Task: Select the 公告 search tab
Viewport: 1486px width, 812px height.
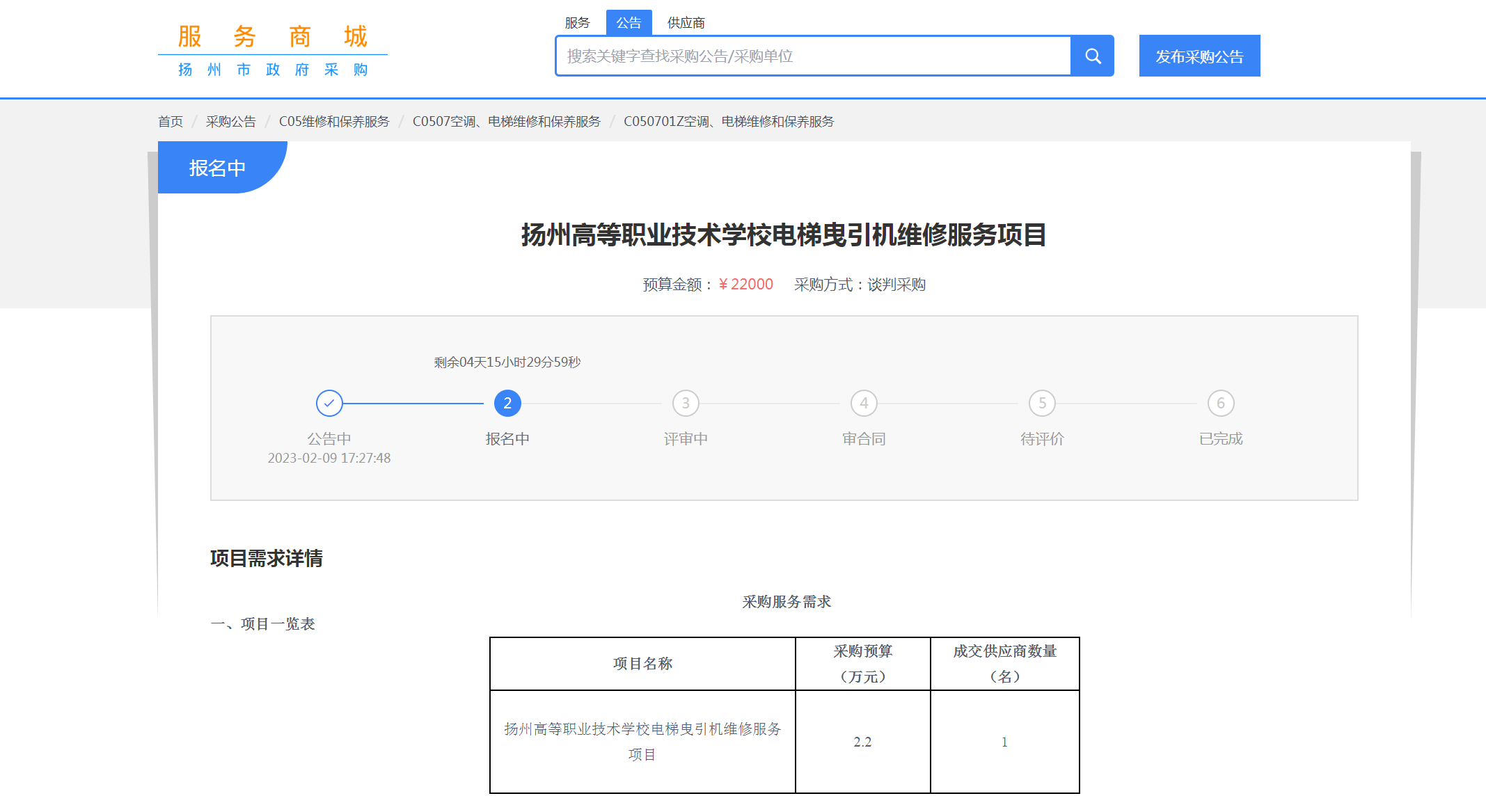Action: 629,23
